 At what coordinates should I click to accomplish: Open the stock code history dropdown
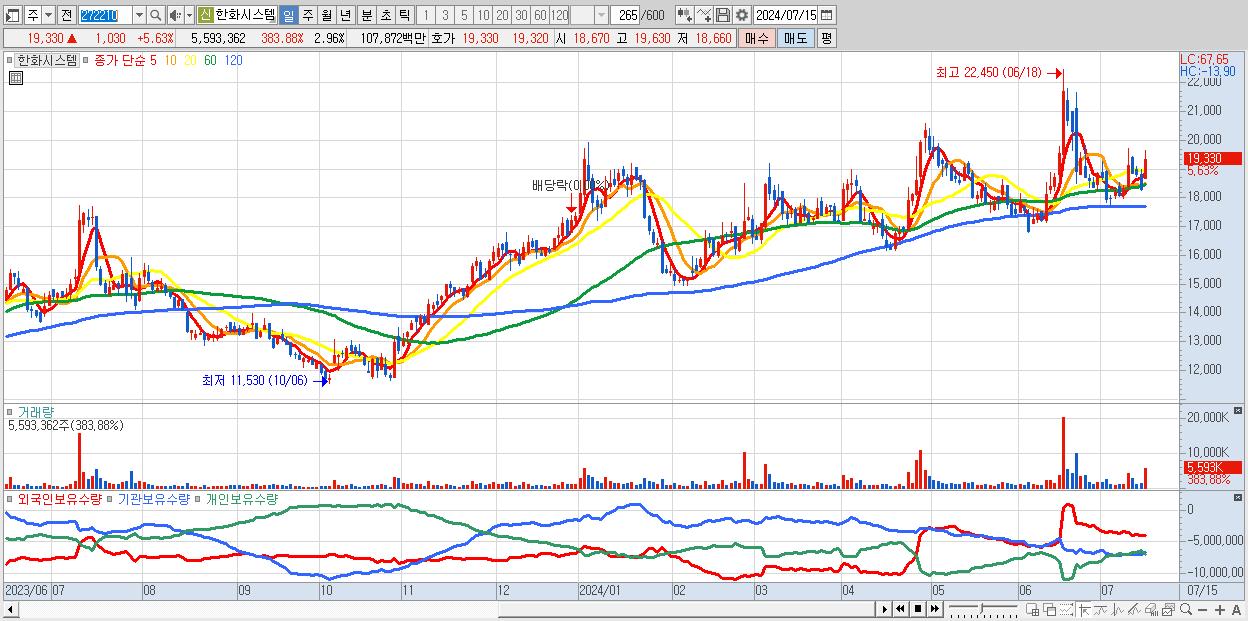(139, 15)
